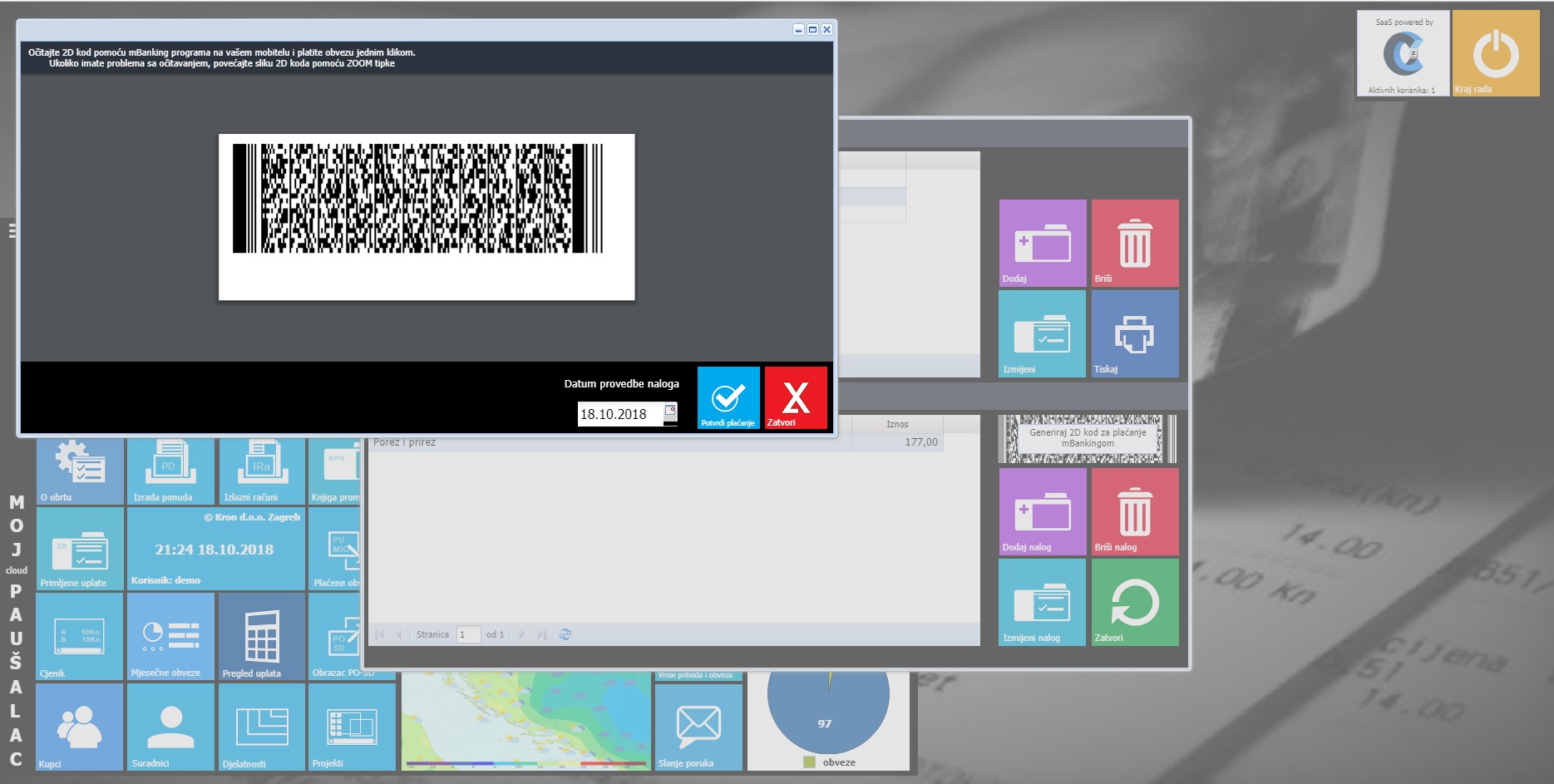Click the red Briši tile

coord(1135,243)
